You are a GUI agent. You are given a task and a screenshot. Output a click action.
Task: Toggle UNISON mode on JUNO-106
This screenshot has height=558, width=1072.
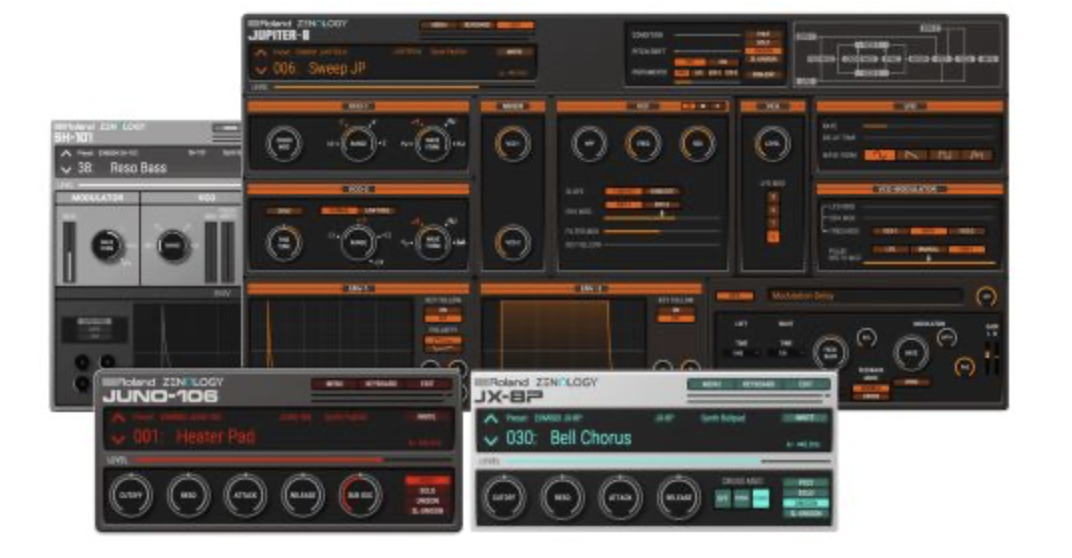[x=427, y=501]
